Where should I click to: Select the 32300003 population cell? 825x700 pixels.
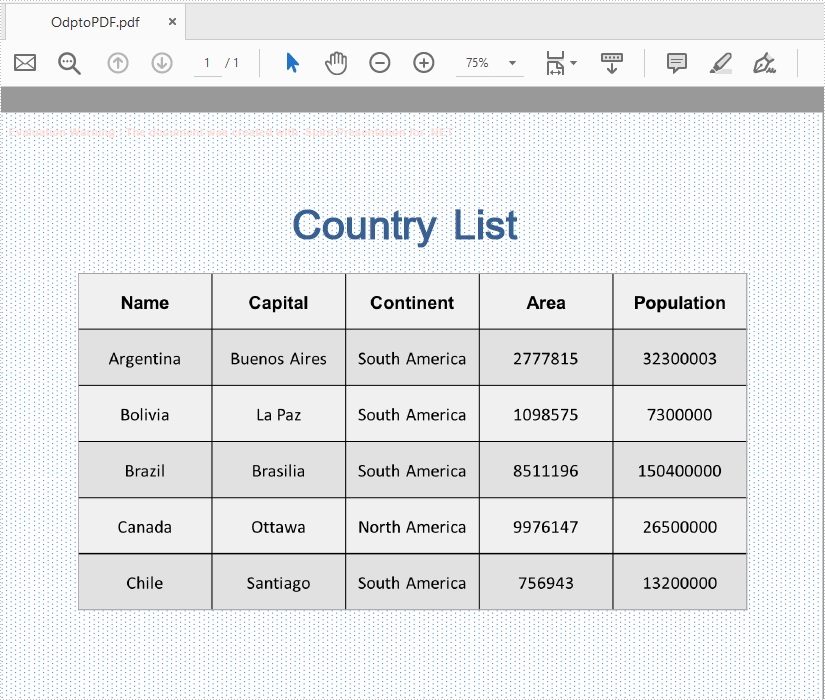680,358
